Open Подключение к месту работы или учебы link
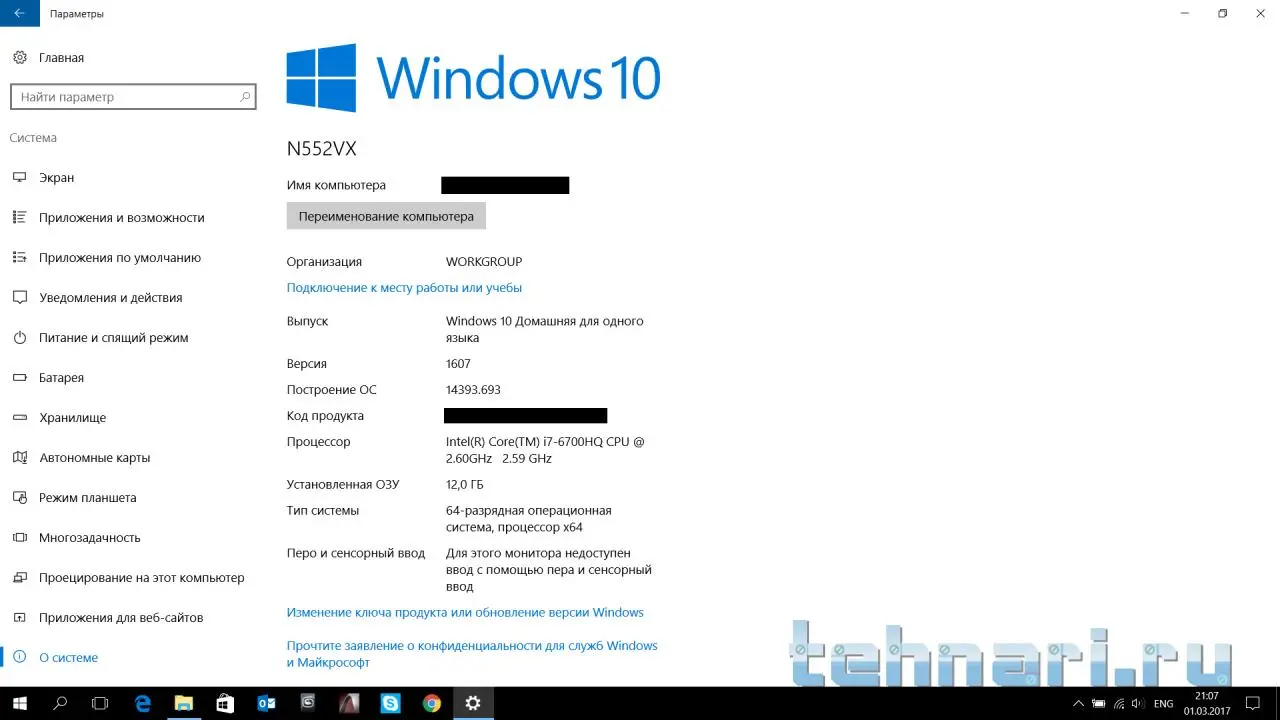This screenshot has width=1280, height=720. click(x=404, y=288)
